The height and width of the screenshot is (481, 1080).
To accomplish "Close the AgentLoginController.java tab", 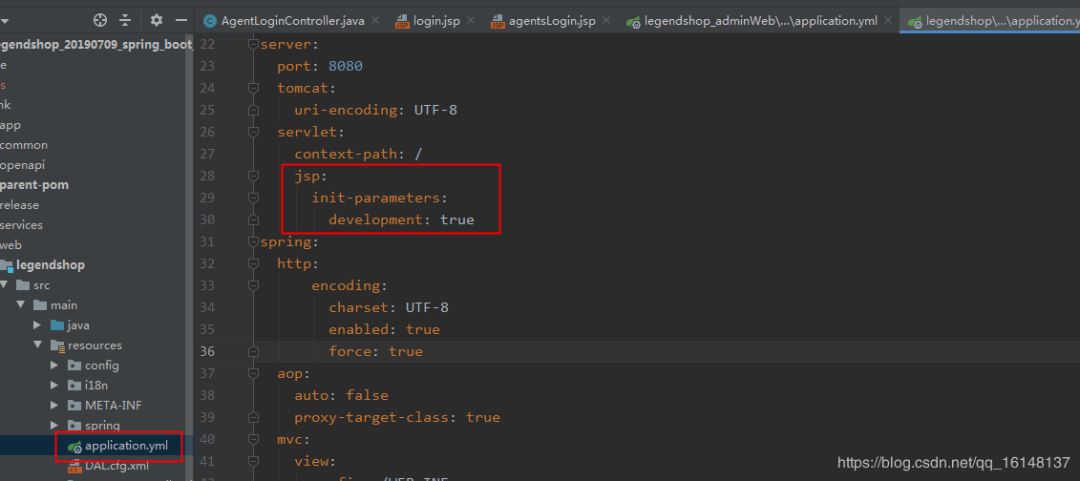I will [375, 21].
